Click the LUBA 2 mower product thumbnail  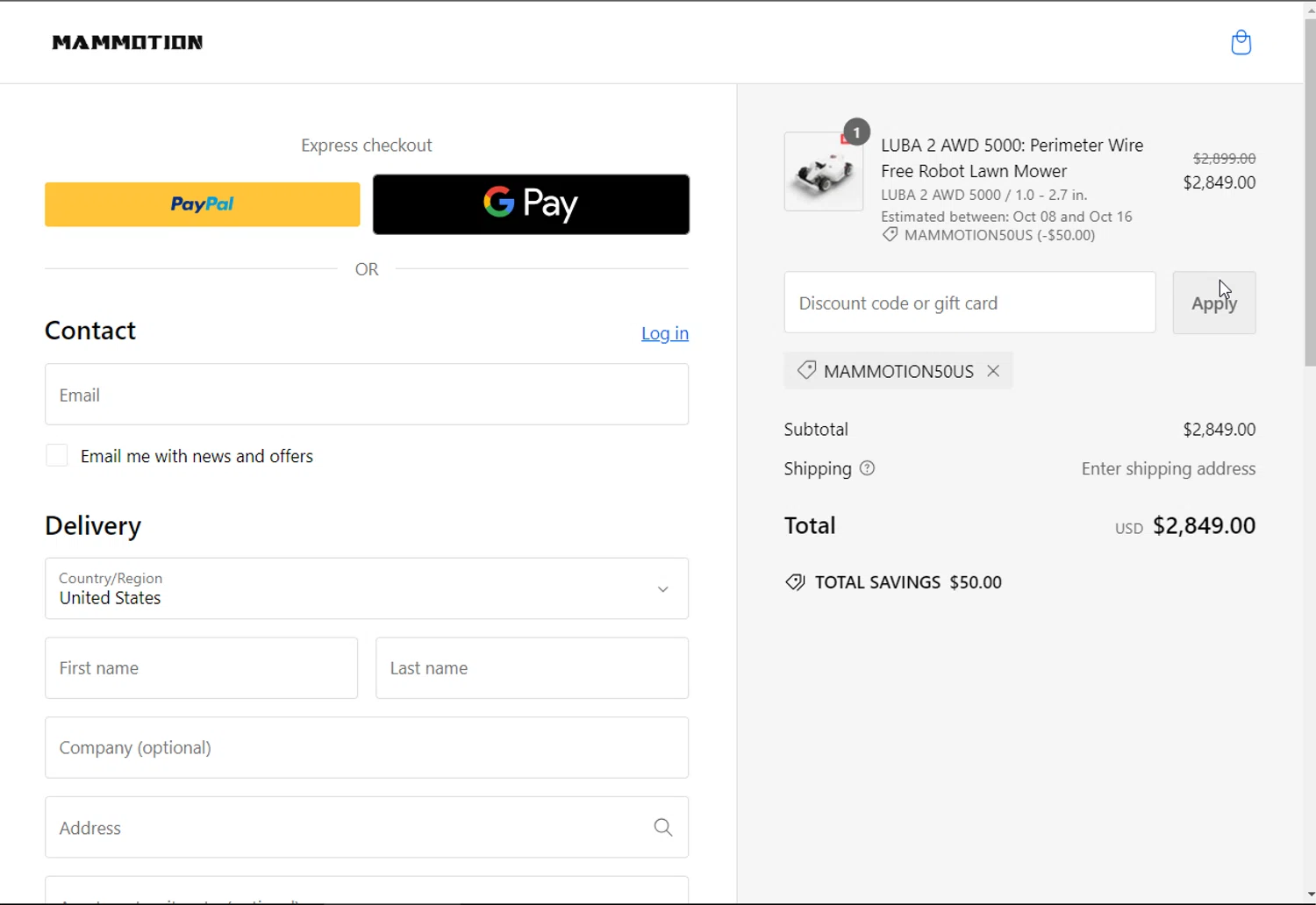coord(824,172)
